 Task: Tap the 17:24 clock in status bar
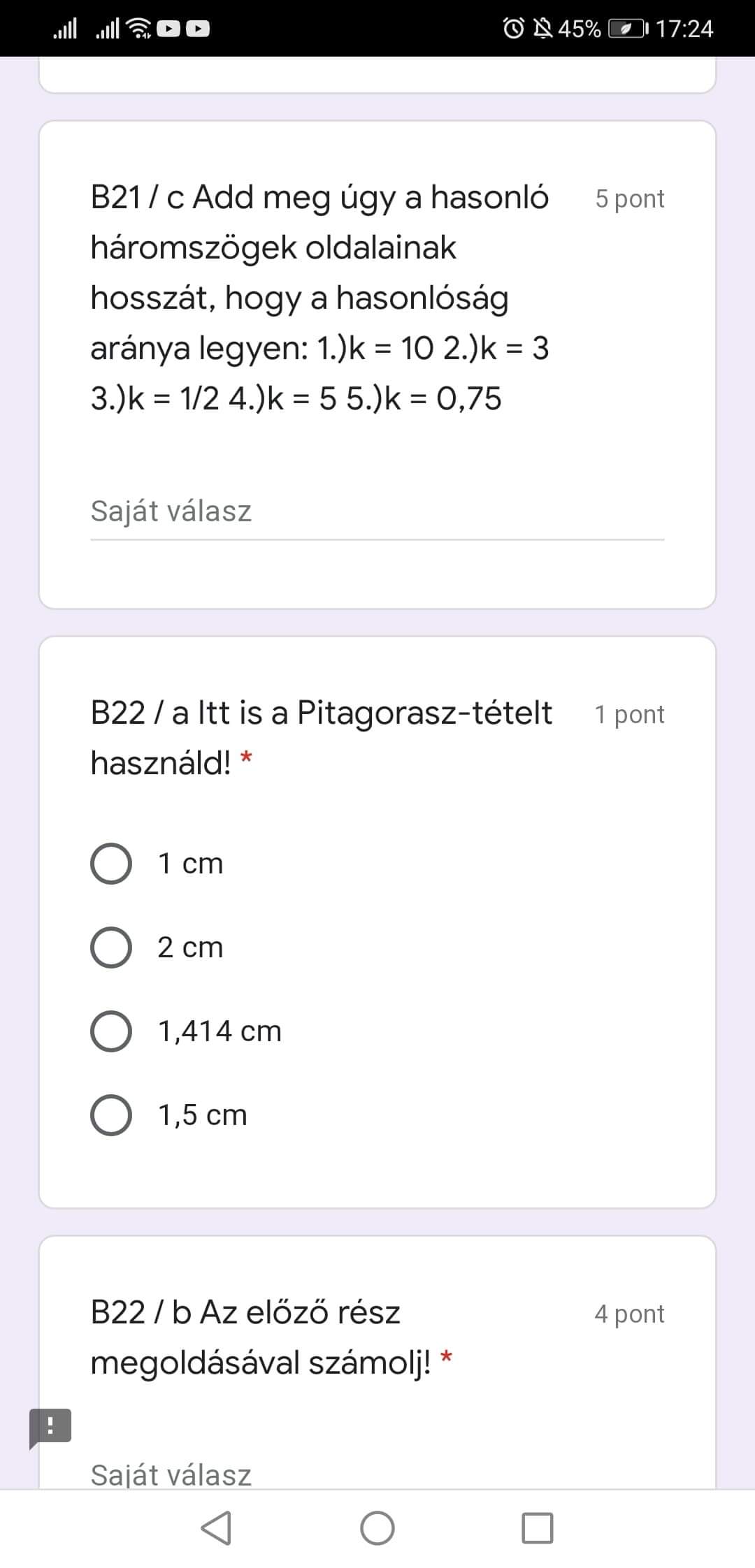pyautogui.click(x=684, y=29)
